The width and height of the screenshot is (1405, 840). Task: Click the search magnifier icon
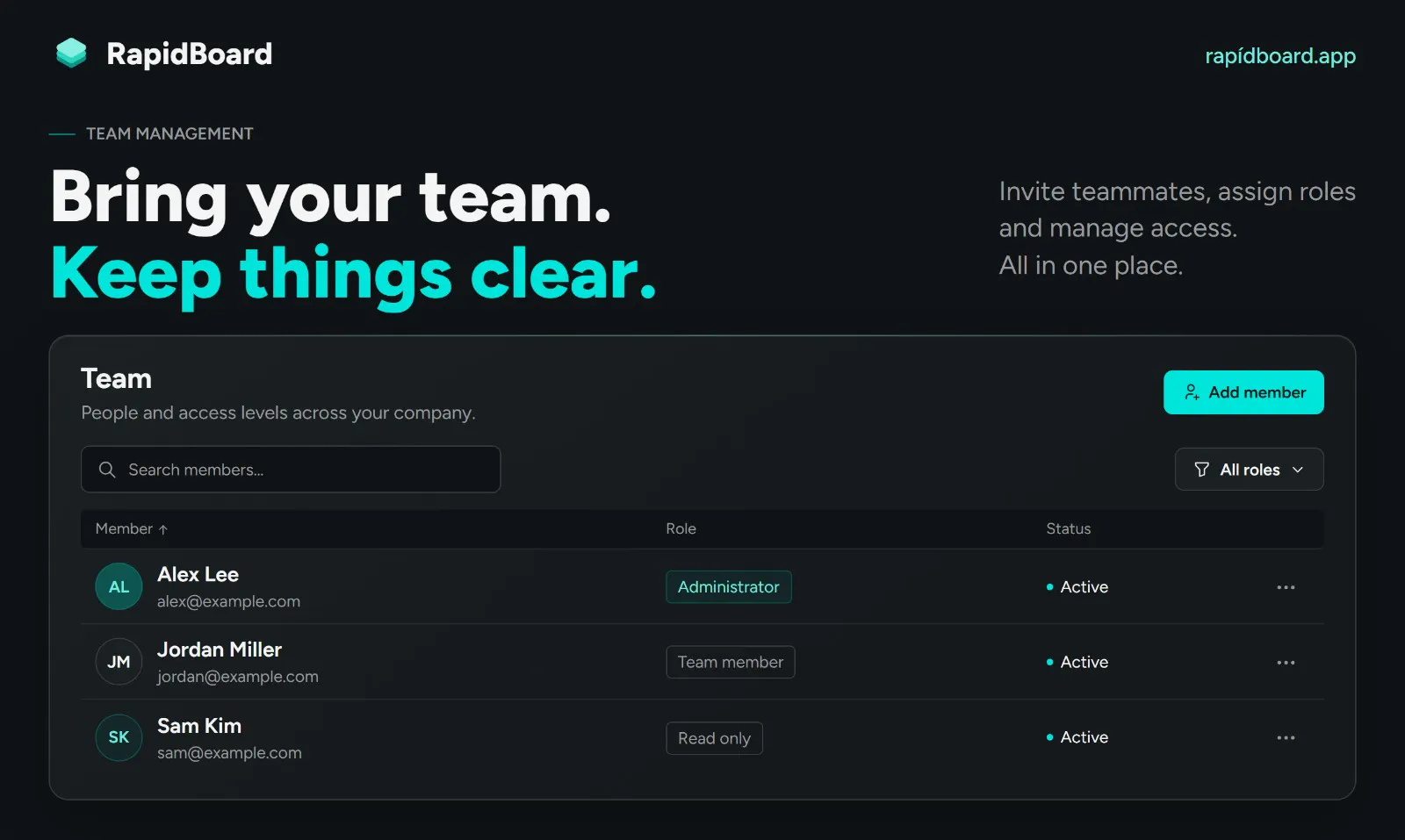point(107,470)
